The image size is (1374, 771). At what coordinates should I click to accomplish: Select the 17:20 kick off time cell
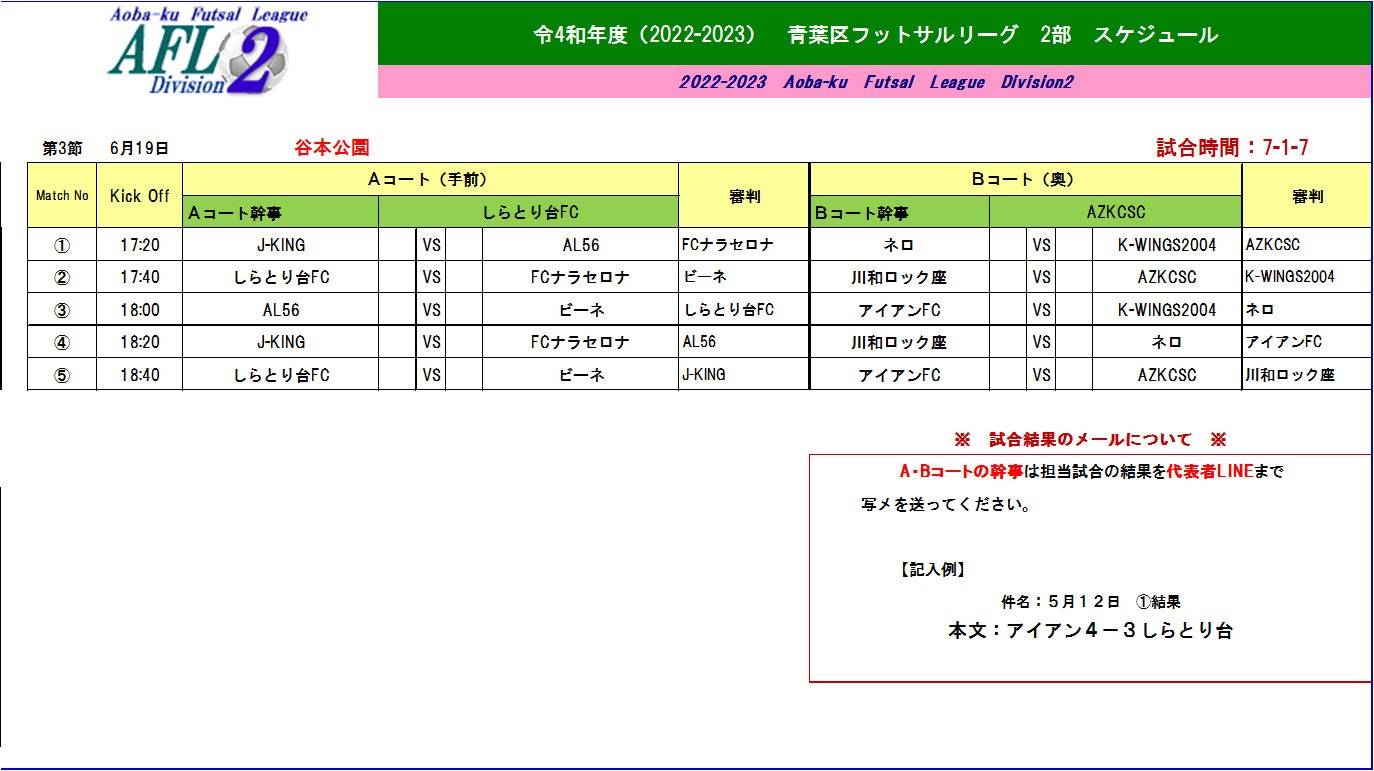pyautogui.click(x=139, y=245)
